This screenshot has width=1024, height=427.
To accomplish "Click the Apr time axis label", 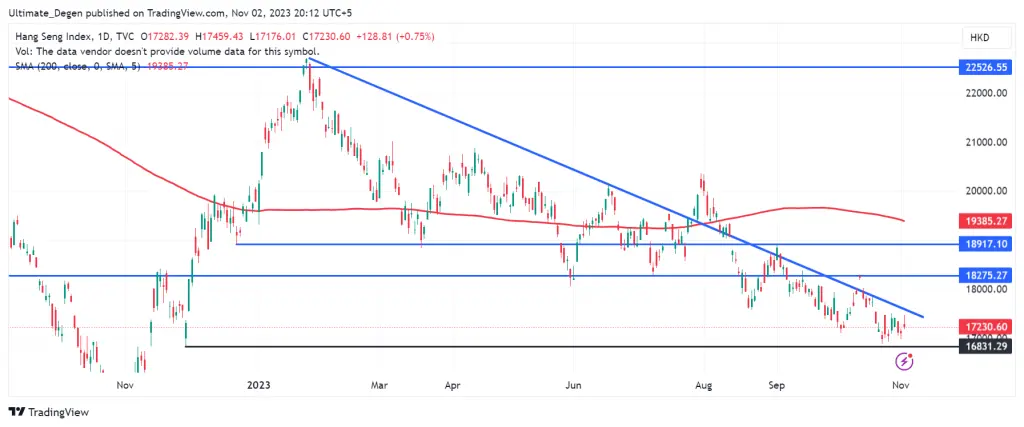I will click(453, 385).
